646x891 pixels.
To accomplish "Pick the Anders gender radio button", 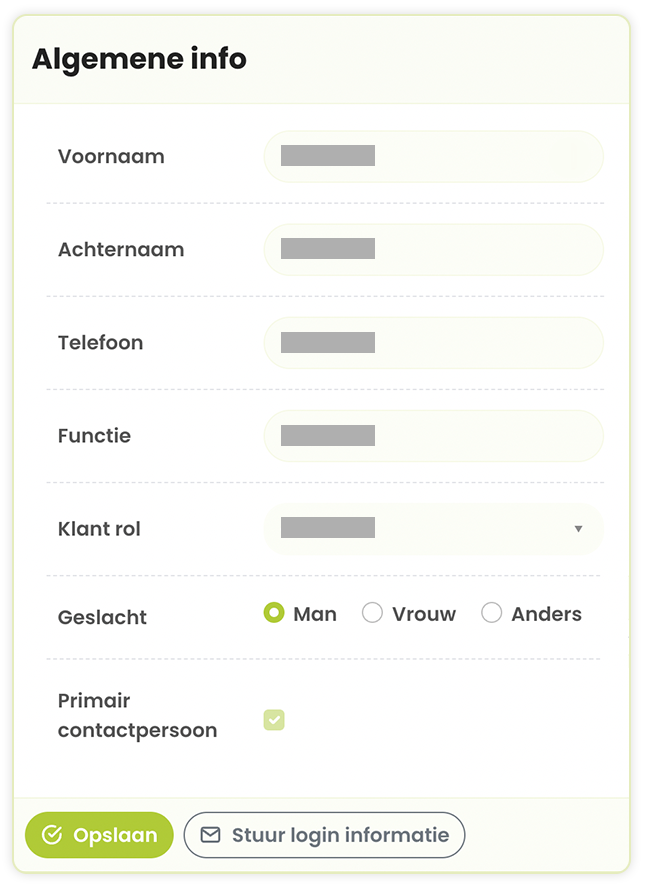I will click(x=491, y=613).
